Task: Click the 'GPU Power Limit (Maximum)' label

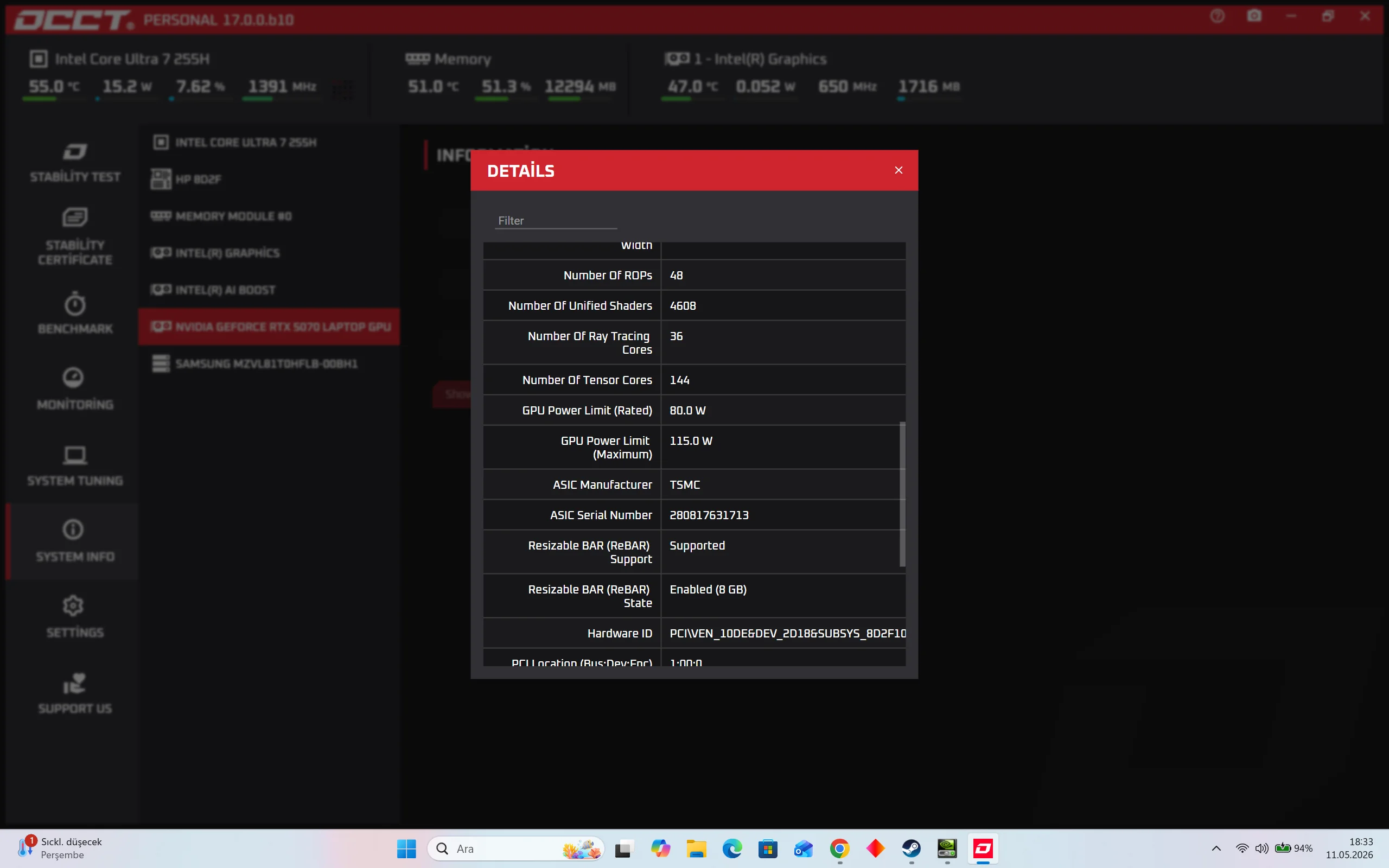Action: (x=606, y=447)
